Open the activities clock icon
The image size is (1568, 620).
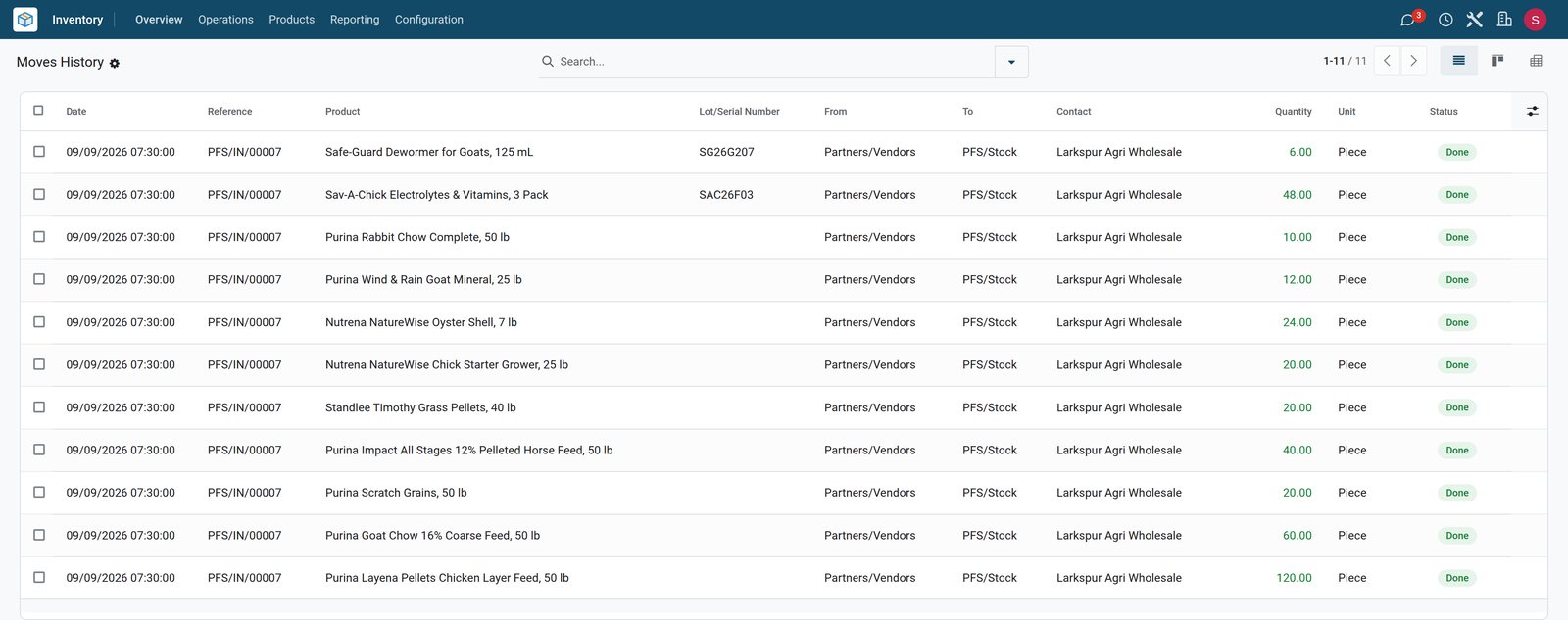coord(1445,20)
